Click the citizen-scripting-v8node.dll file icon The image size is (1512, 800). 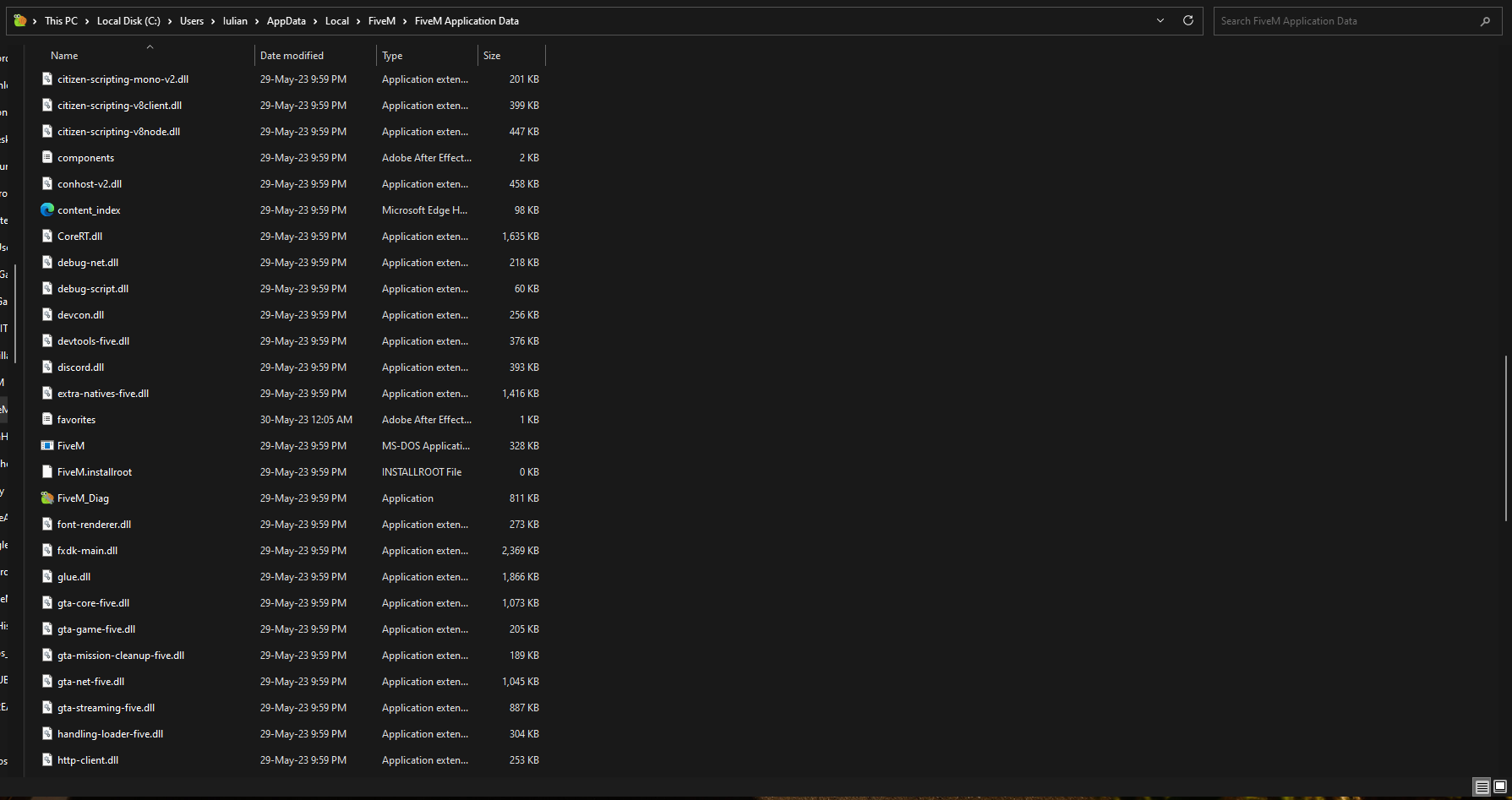tap(47, 131)
